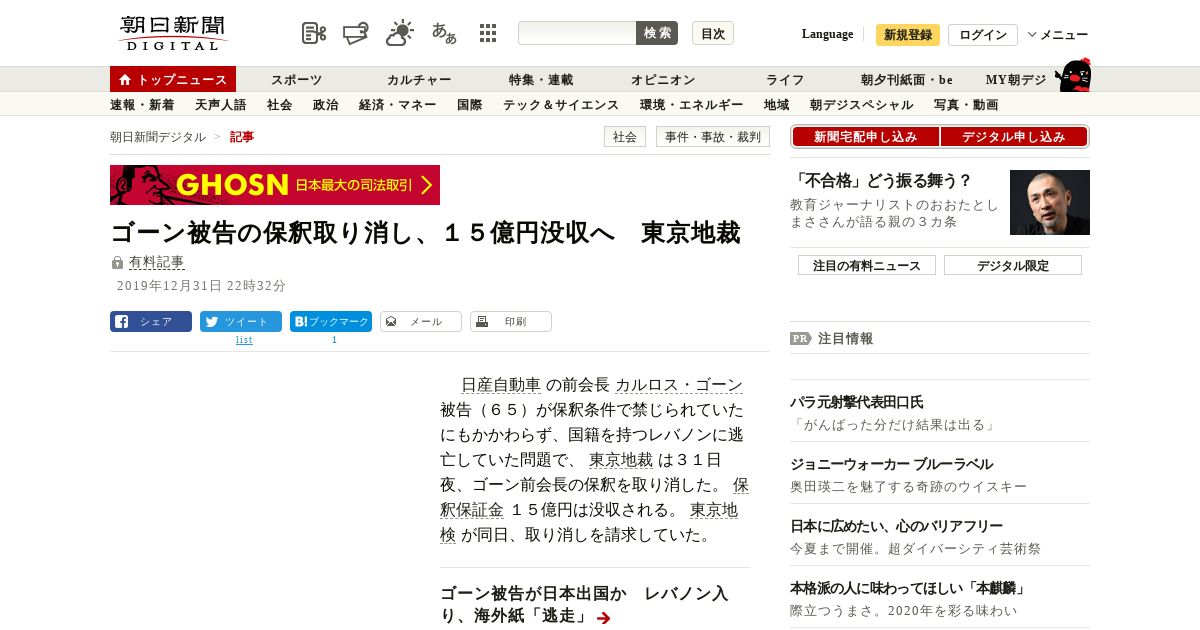Switch to デジタル限定 tab

[x=1013, y=265]
